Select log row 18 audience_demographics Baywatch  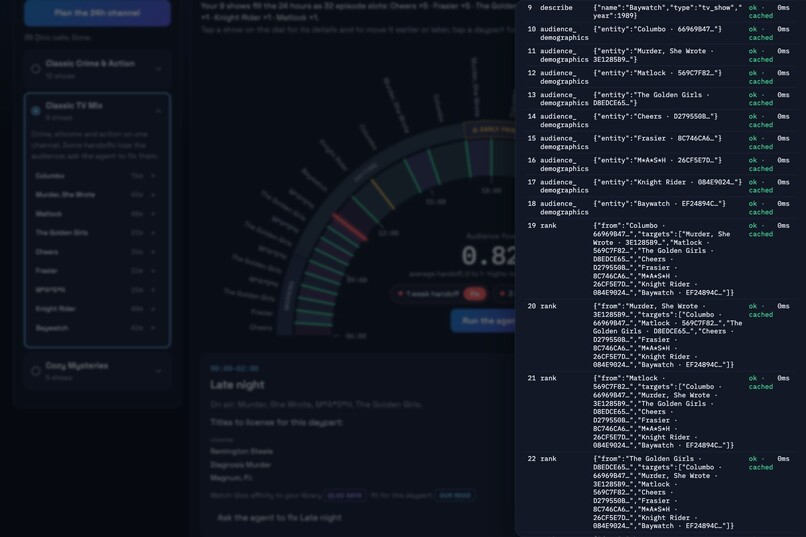[x=660, y=208]
